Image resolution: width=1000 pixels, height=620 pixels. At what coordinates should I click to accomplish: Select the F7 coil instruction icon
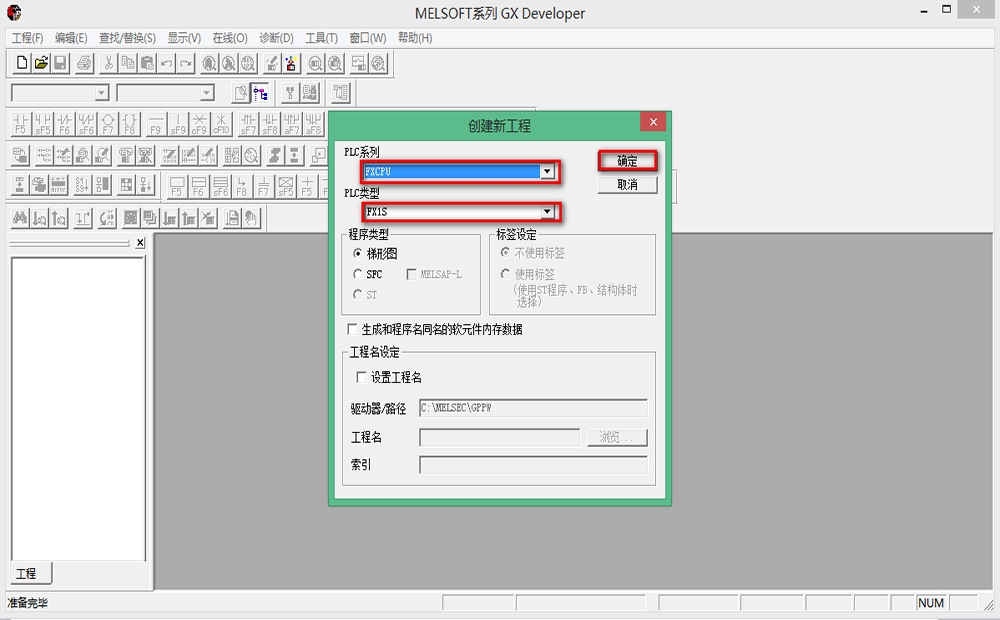click(x=108, y=124)
